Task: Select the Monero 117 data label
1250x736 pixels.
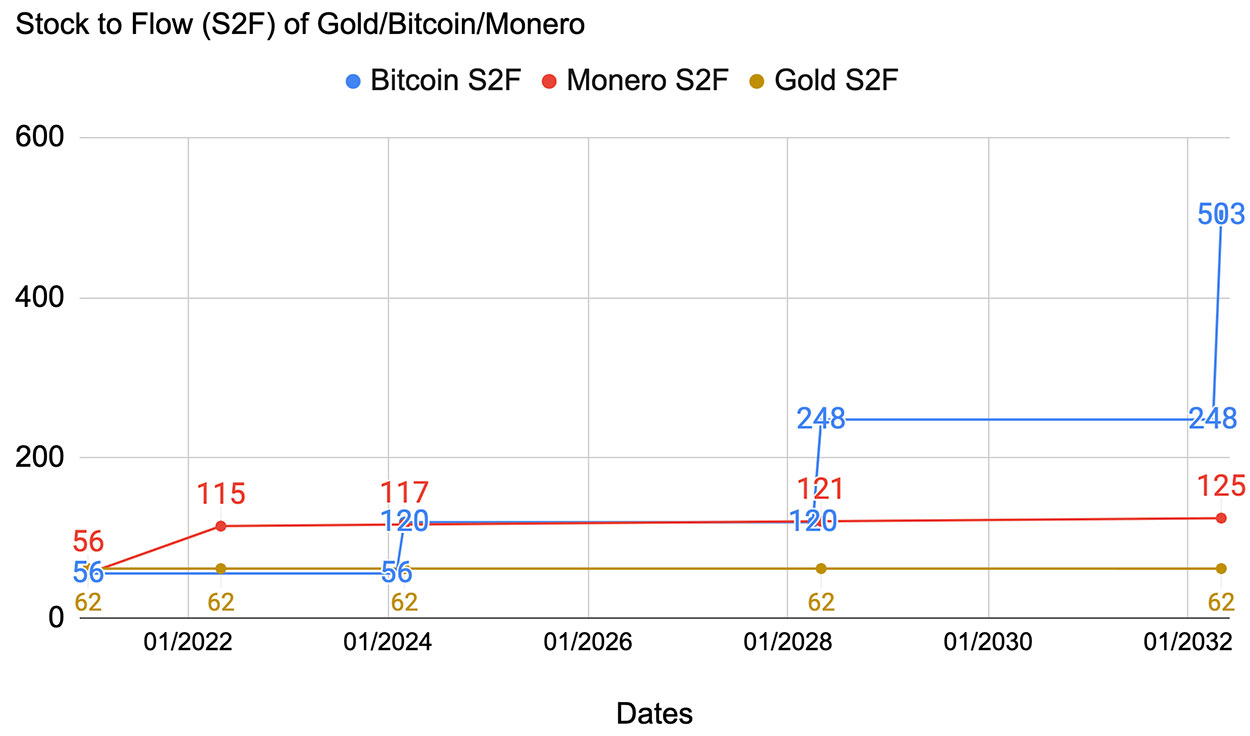Action: [x=405, y=493]
